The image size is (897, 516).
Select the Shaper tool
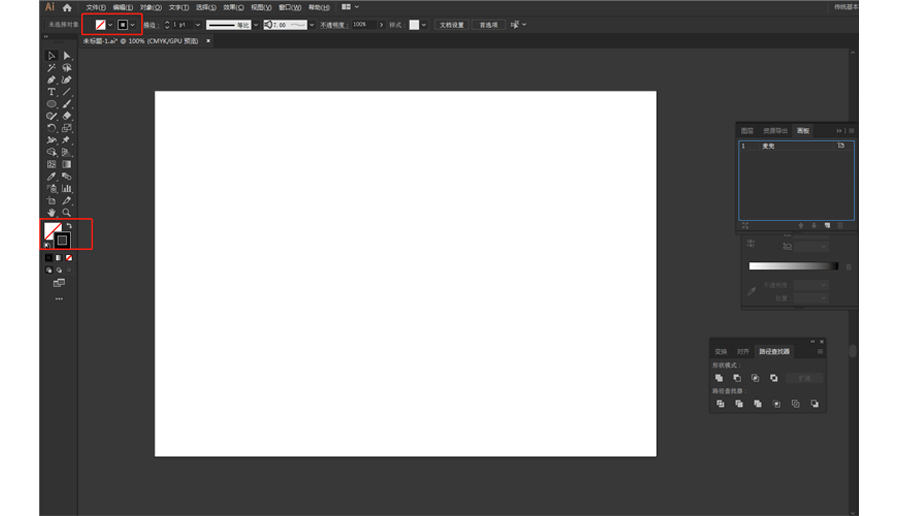tap(51, 116)
